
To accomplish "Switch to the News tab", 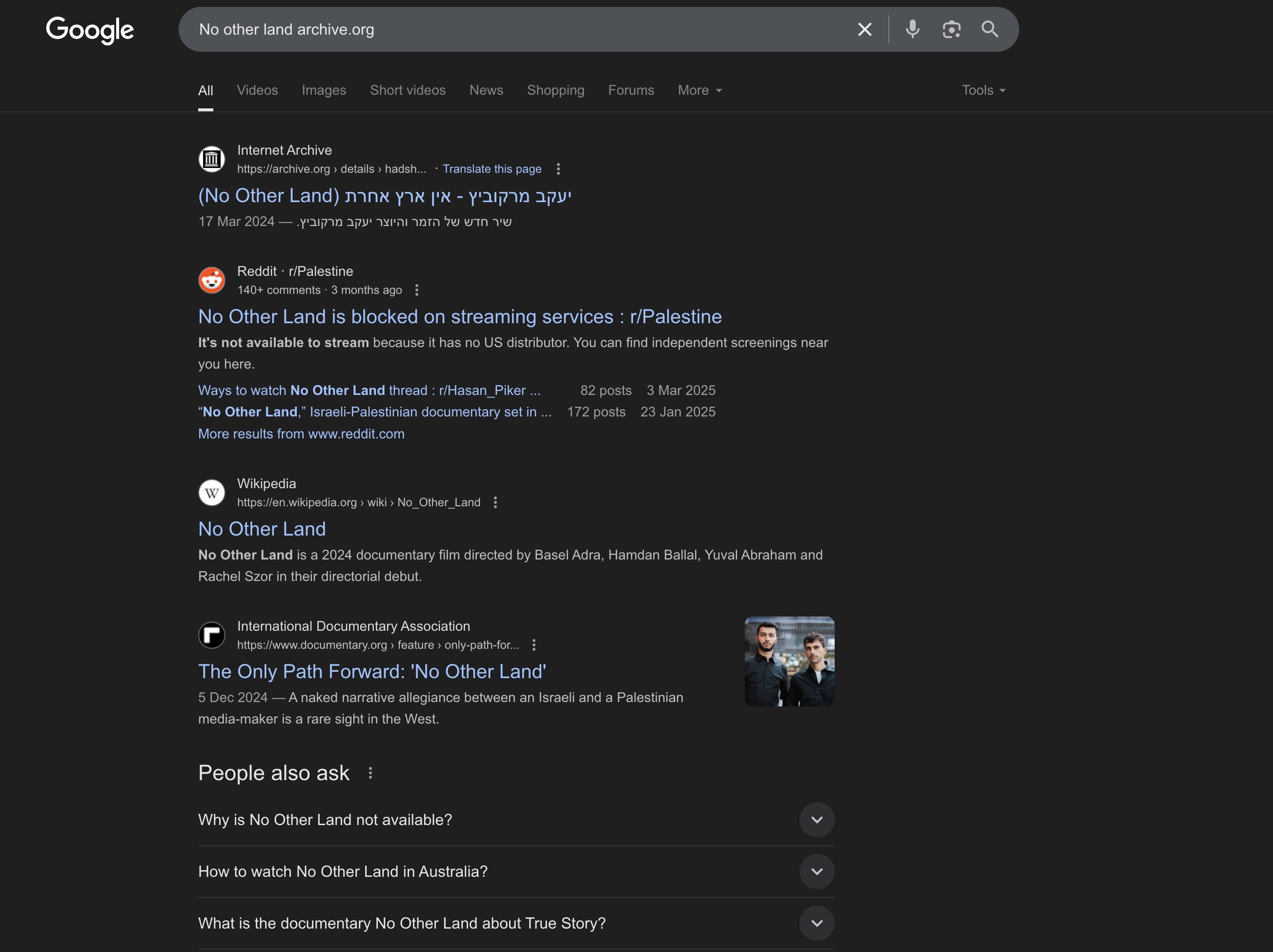I will pyautogui.click(x=486, y=90).
